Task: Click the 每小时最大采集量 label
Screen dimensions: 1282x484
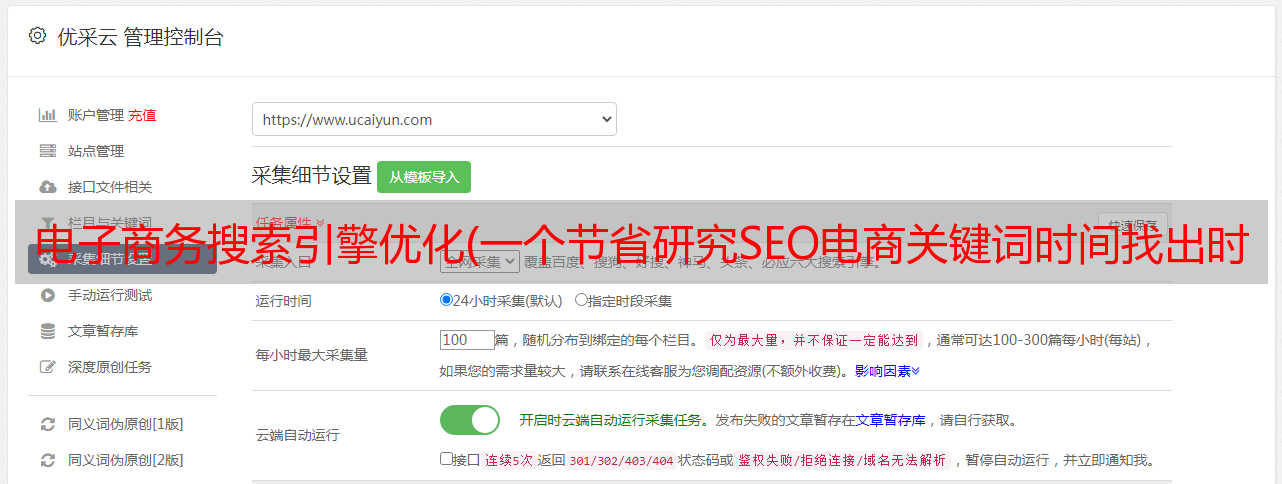Action: (312, 354)
